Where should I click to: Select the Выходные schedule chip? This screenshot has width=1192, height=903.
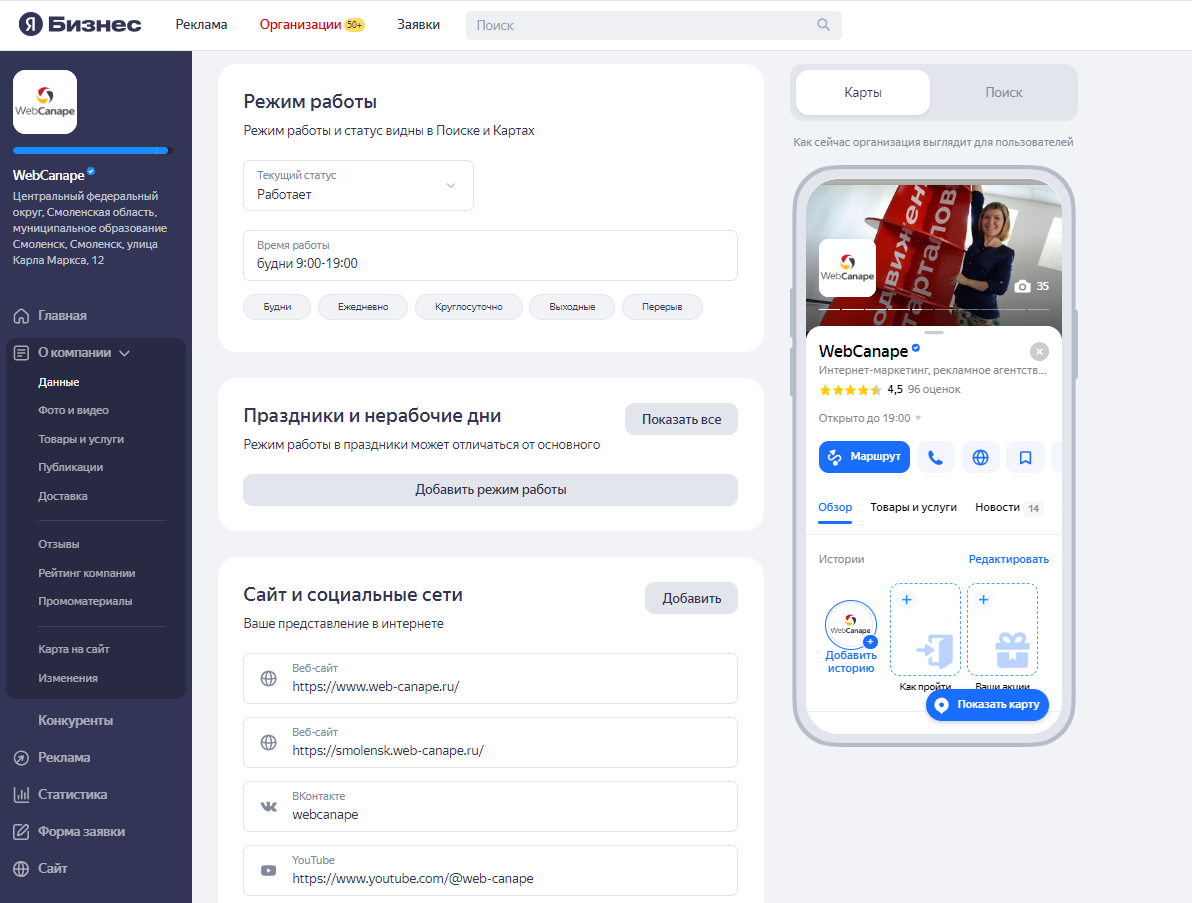(572, 307)
